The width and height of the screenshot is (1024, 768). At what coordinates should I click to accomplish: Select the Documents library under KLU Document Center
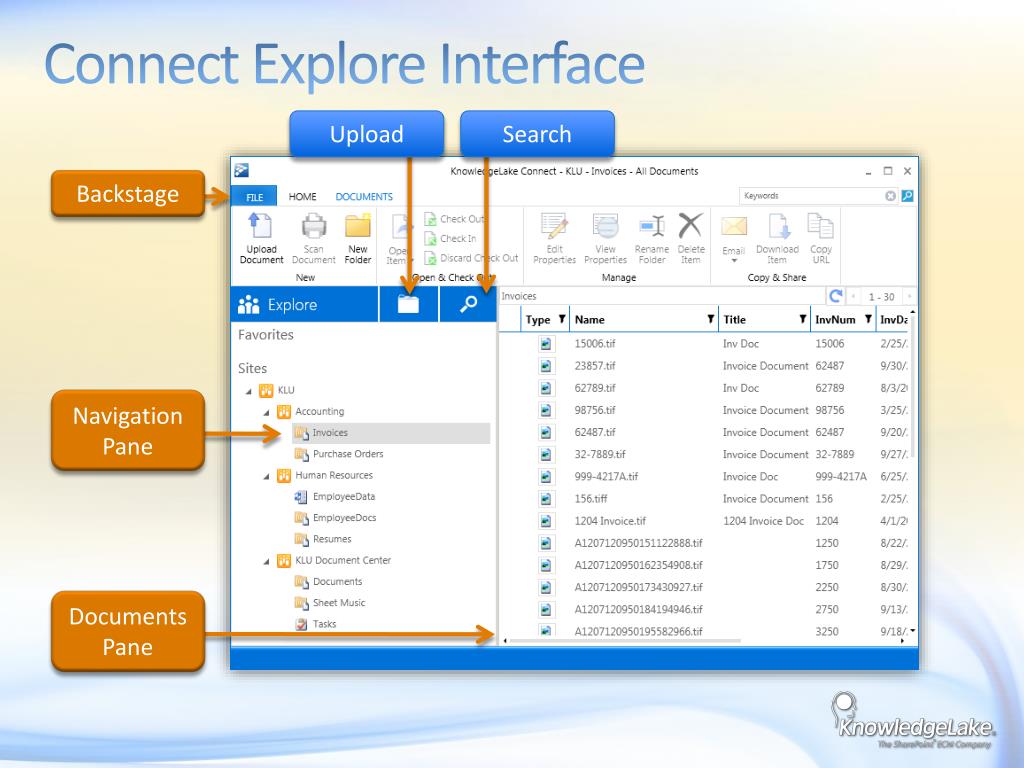click(337, 581)
